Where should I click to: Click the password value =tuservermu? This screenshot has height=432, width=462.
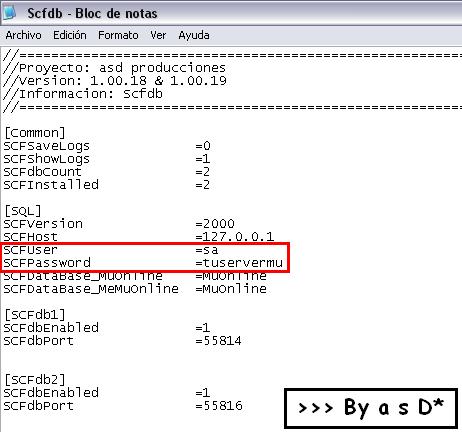[239, 263]
